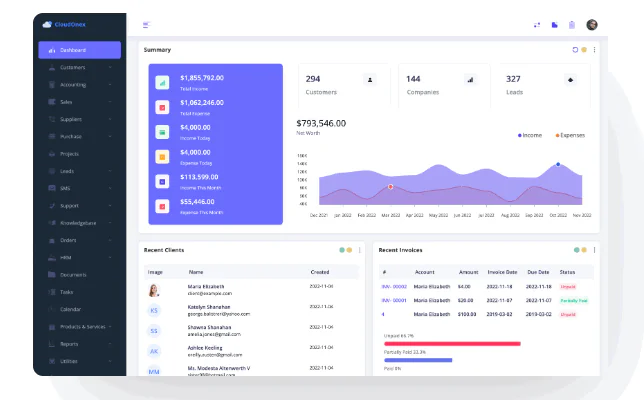
Task: Click the Reports chart icon
Action: click(x=52, y=344)
